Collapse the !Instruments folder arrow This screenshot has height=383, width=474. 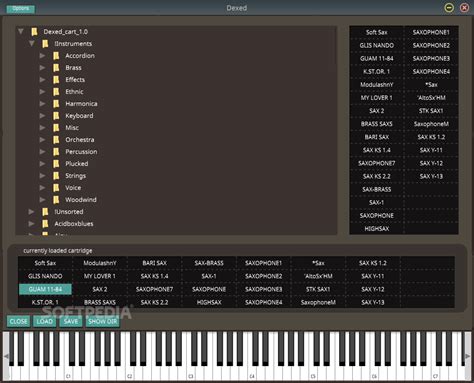coord(32,44)
